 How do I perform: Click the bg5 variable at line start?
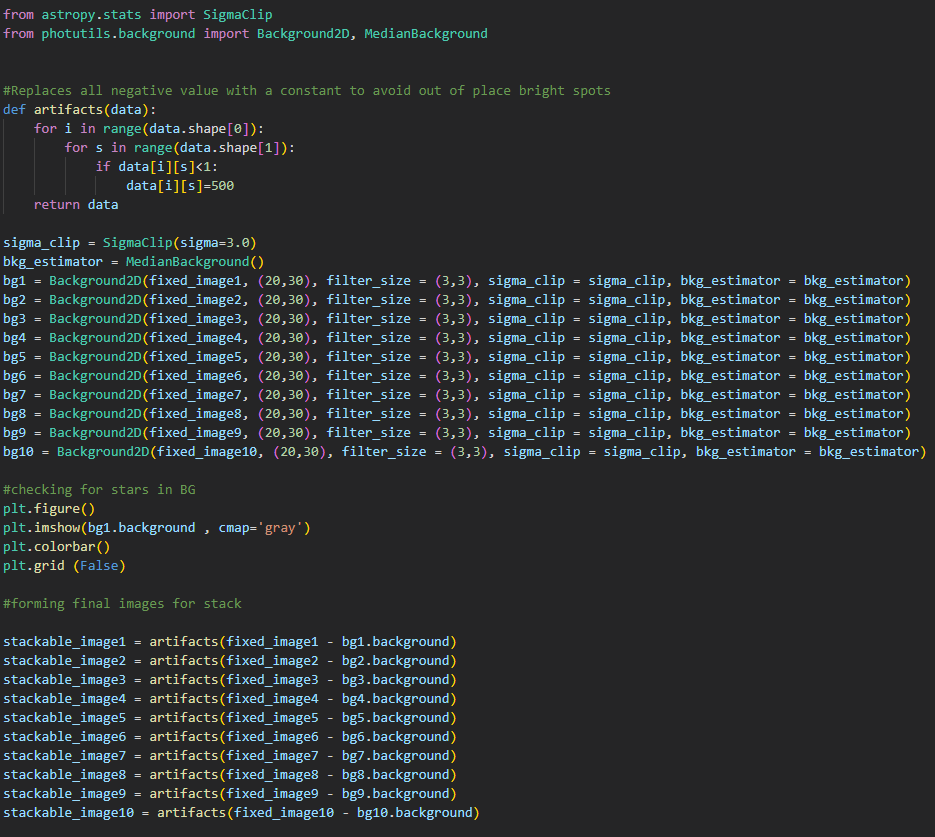[15, 356]
